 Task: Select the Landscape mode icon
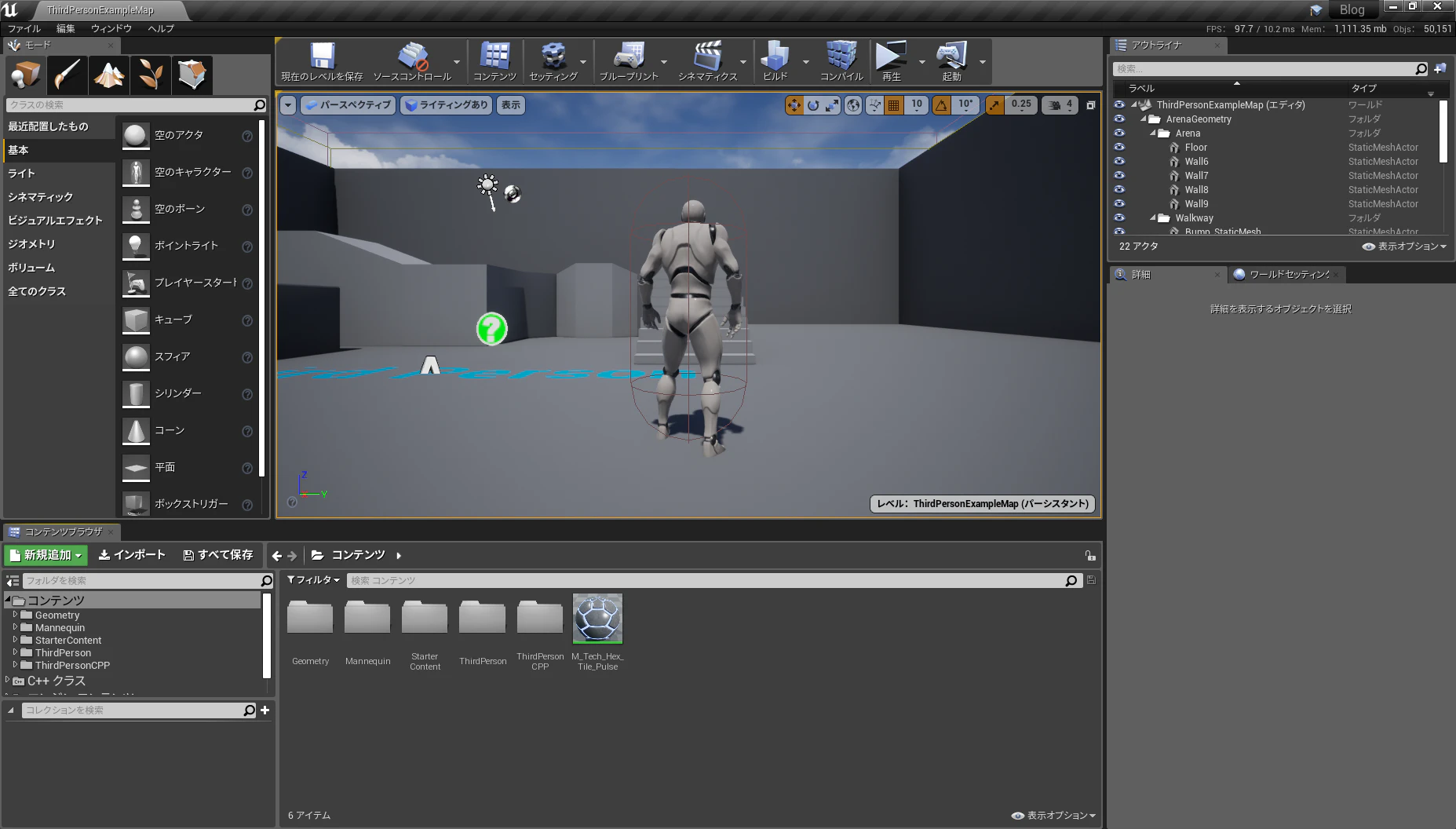108,75
